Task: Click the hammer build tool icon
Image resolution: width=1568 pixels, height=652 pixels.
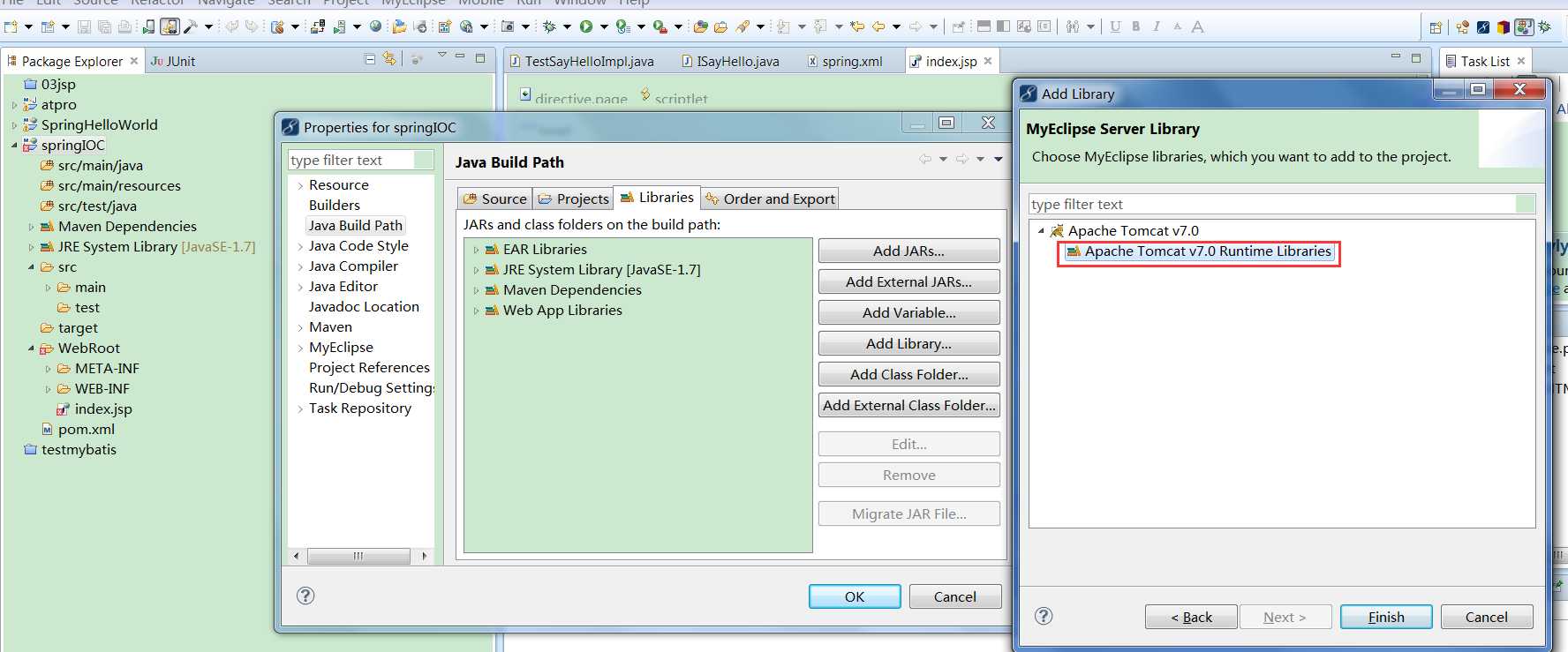Action: (190, 26)
